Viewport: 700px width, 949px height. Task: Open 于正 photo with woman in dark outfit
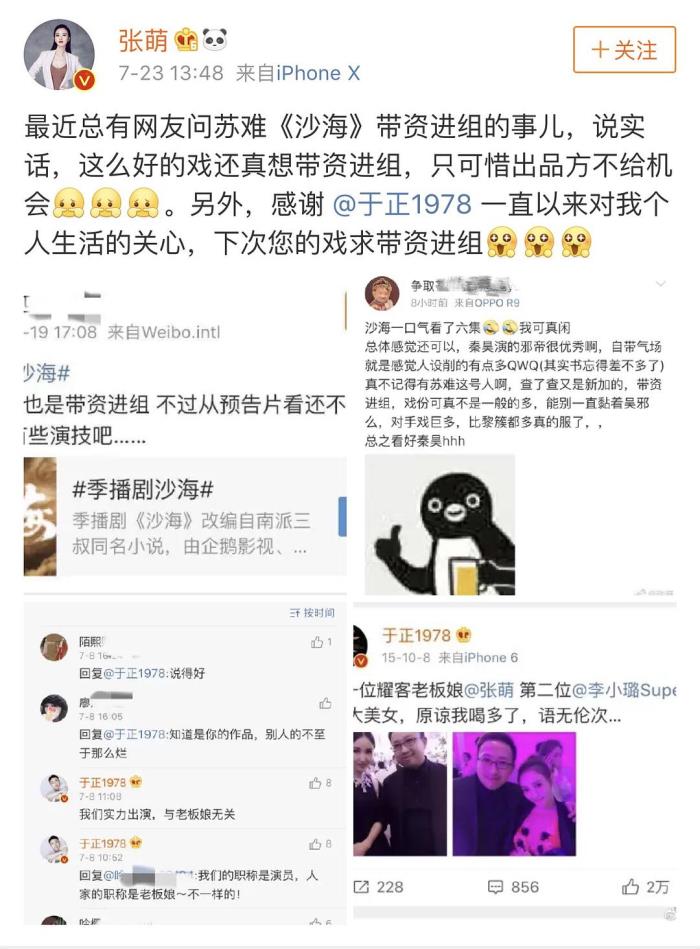point(400,793)
